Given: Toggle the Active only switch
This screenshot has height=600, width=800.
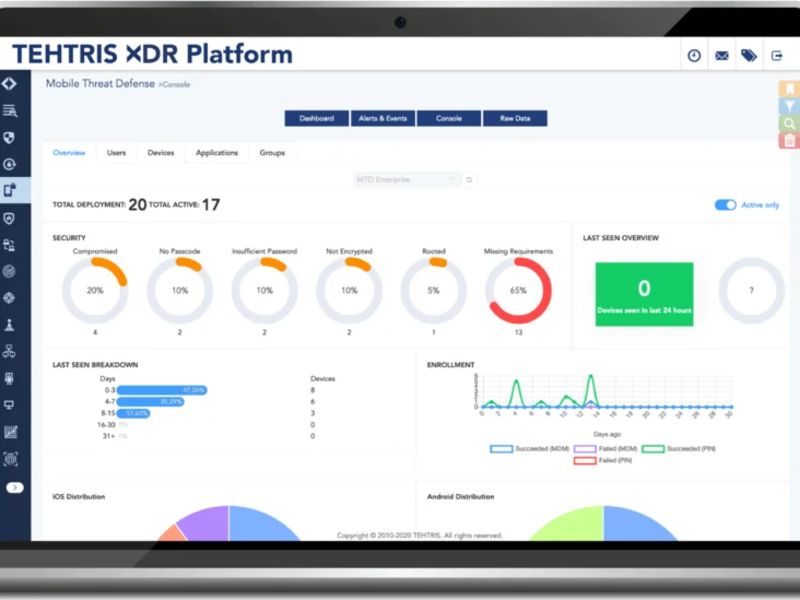Looking at the screenshot, I should [x=725, y=205].
